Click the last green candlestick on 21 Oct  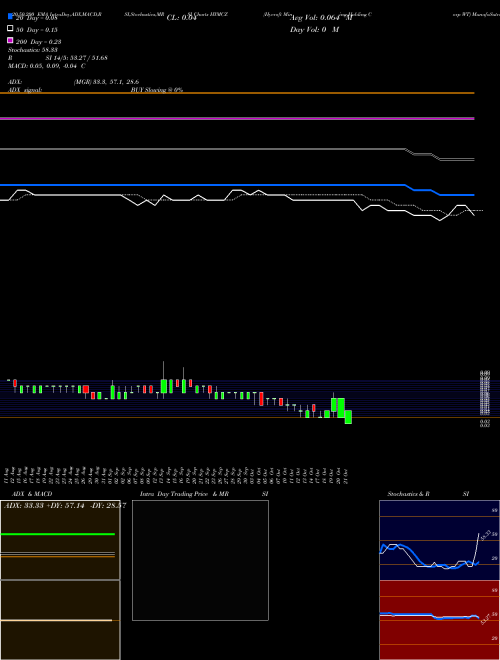(x=348, y=417)
